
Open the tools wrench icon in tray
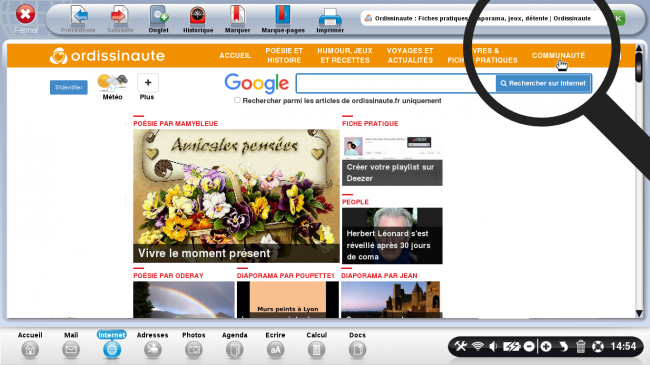coord(460,346)
